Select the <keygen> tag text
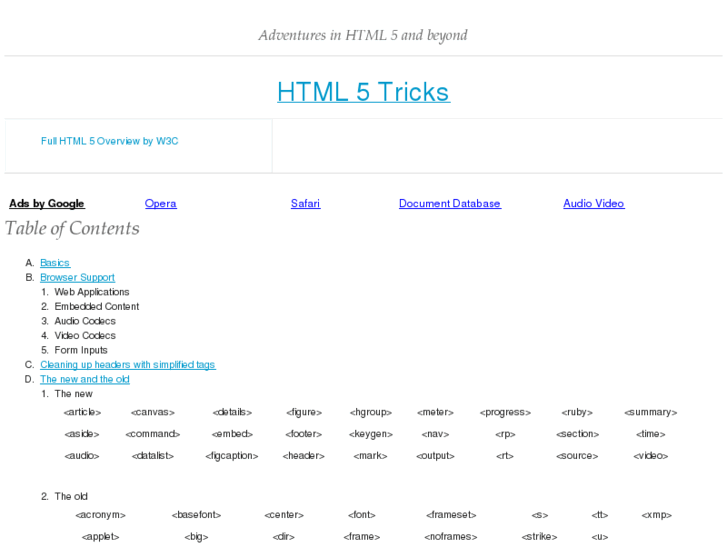The height and width of the screenshot is (545, 727). [370, 434]
